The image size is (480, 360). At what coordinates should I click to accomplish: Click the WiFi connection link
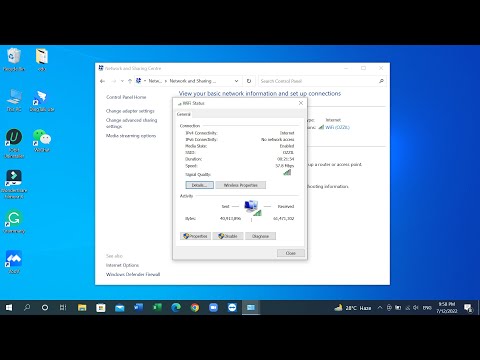click(337, 127)
